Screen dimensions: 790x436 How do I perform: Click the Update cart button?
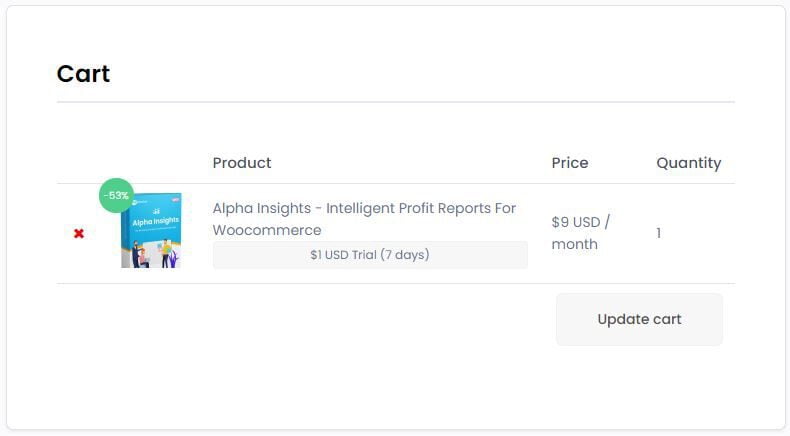(x=639, y=320)
